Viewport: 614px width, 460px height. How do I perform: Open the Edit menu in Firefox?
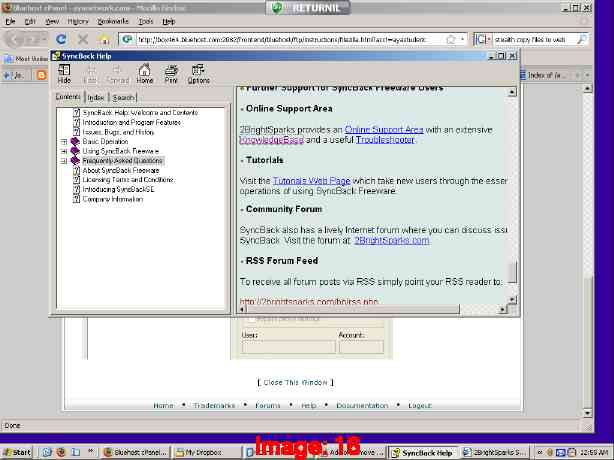[30, 22]
